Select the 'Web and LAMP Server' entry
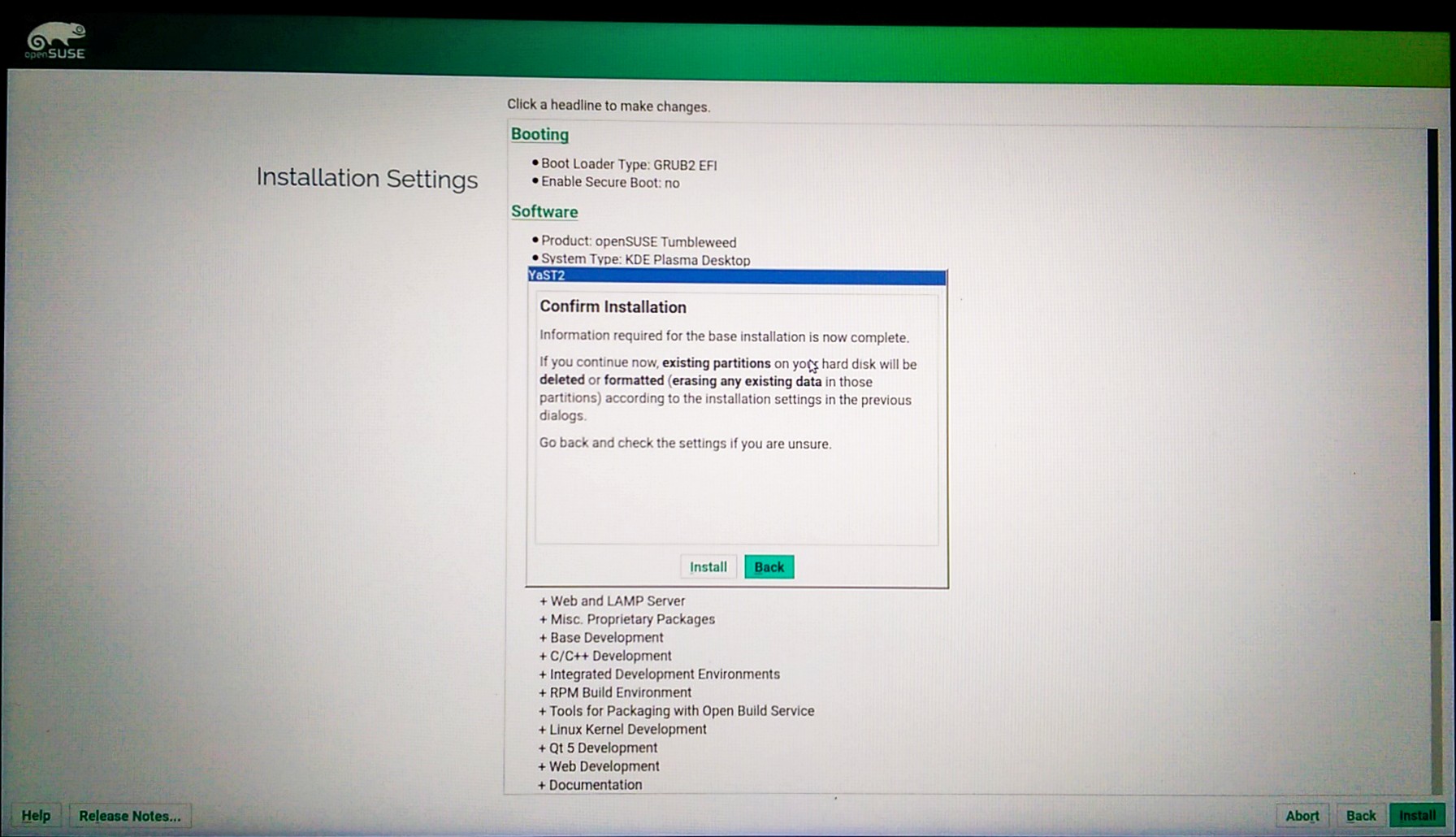The height and width of the screenshot is (837, 1456). click(612, 601)
